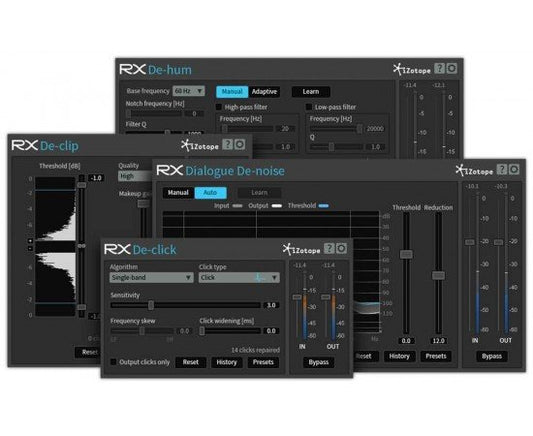
Task: Click Notch frequency slider in De-hum
Action: tap(154, 114)
